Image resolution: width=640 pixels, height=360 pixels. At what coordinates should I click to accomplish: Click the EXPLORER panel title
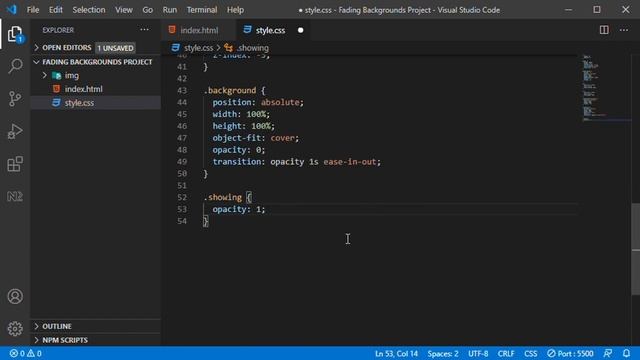pyautogui.click(x=58, y=30)
